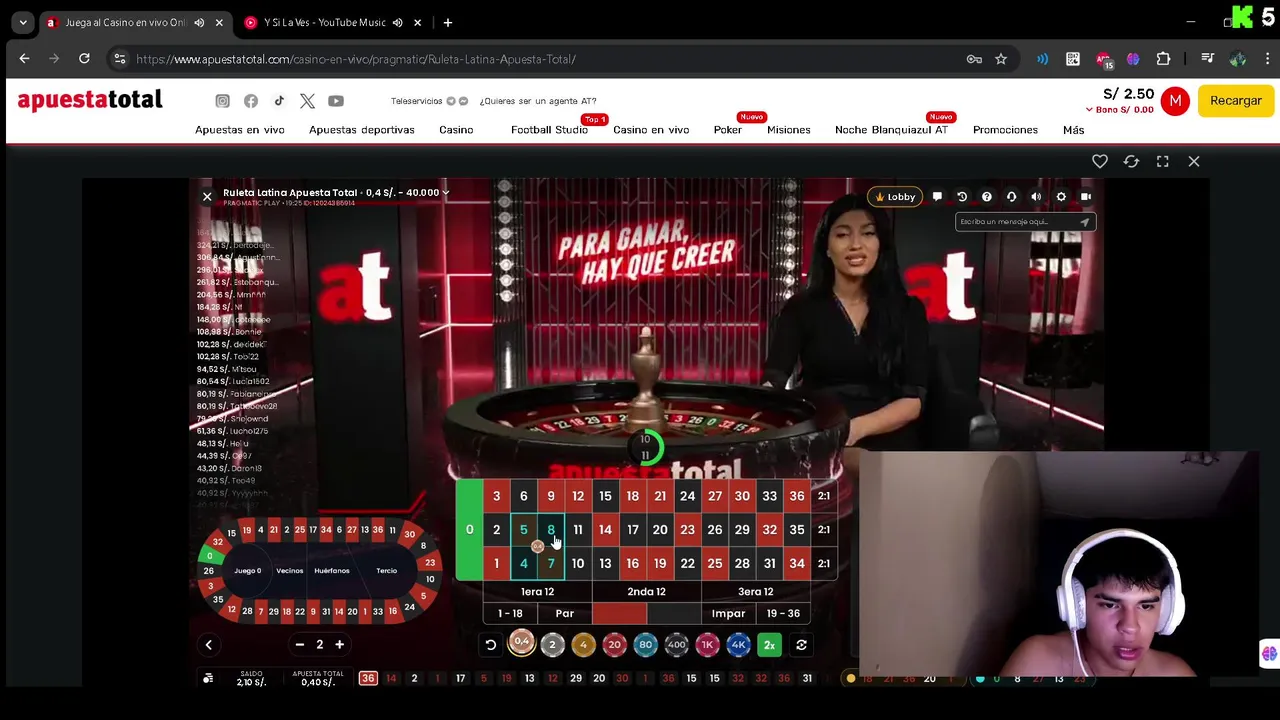
Task: Double the bet with green 2x button
Action: [x=769, y=645]
